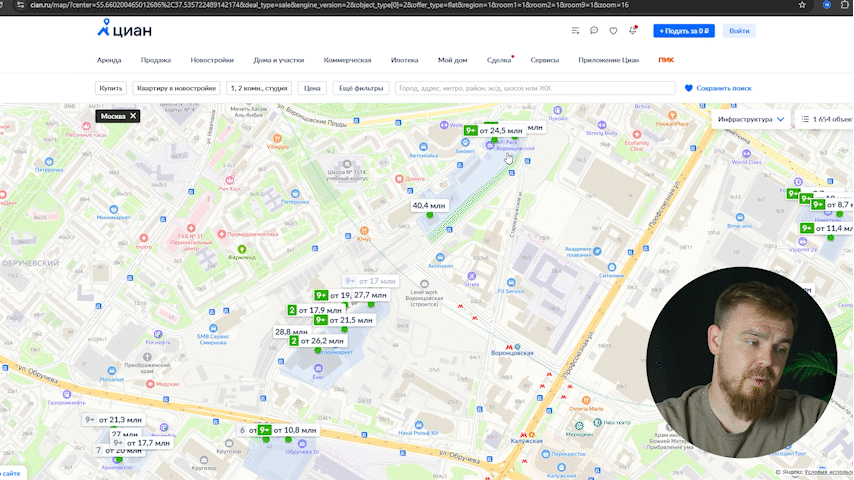Click the Пятёрочка map icon near Школа 1514

(295, 193)
